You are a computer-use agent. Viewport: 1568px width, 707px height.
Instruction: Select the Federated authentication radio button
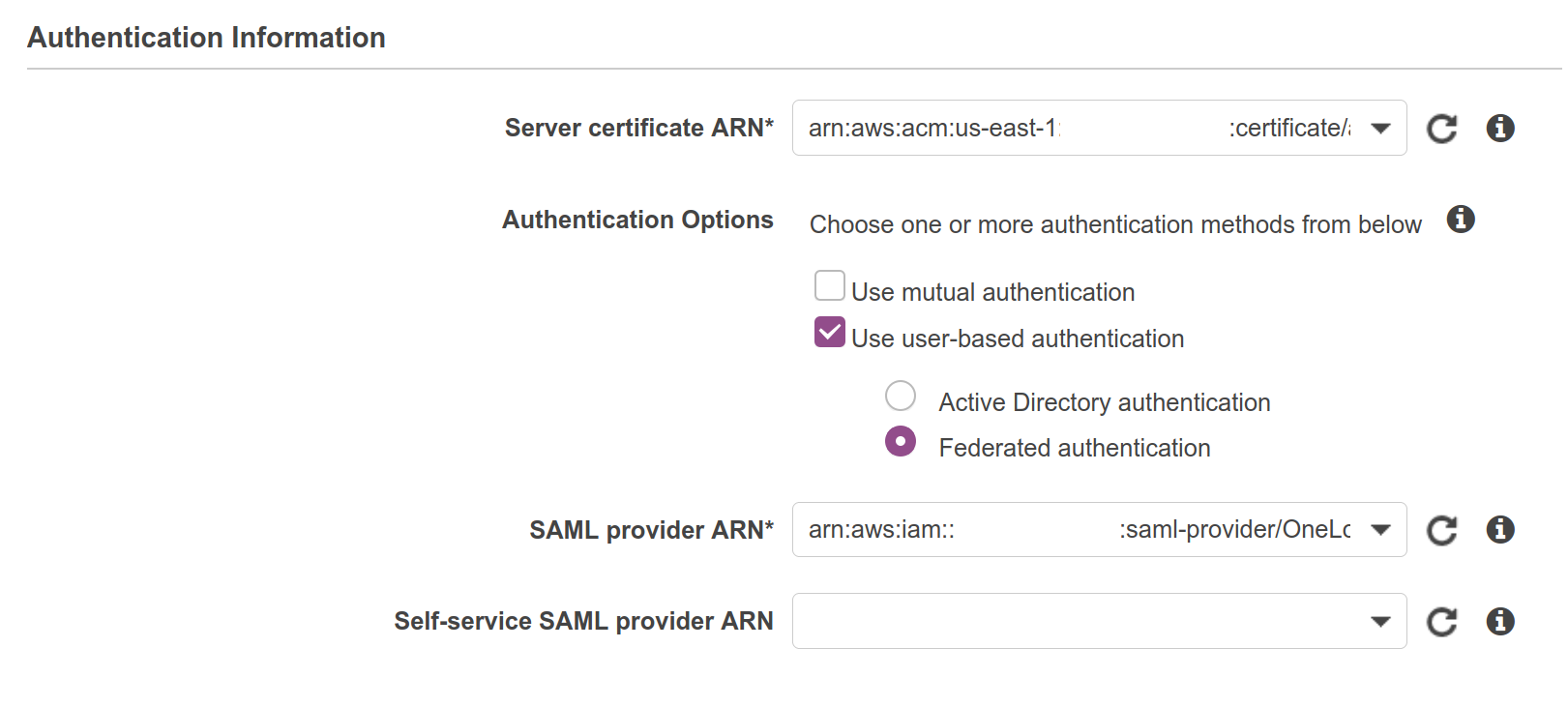coord(900,442)
